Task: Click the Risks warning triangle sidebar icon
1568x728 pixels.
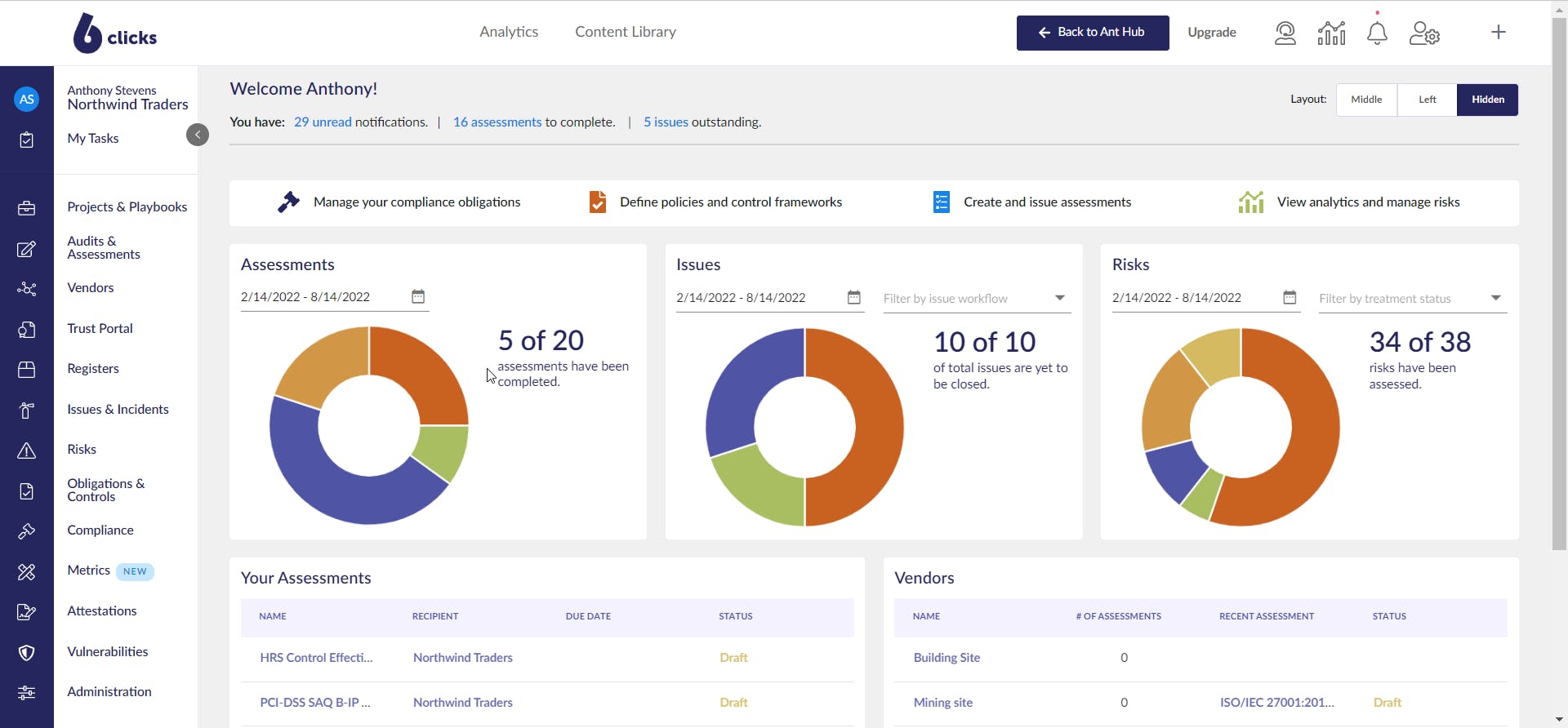Action: pos(26,451)
